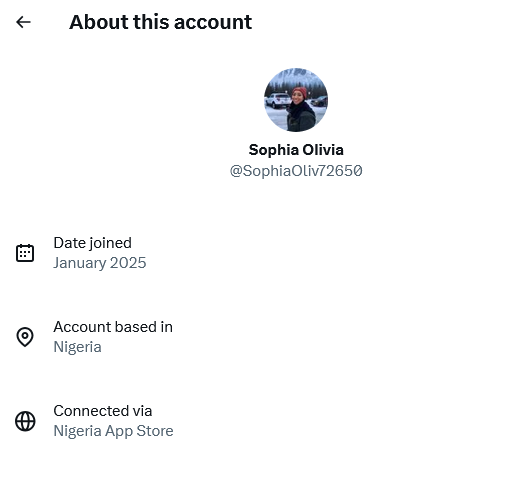Click the globe icon beside Connected via
Screen dimensions: 522x490
(25, 421)
